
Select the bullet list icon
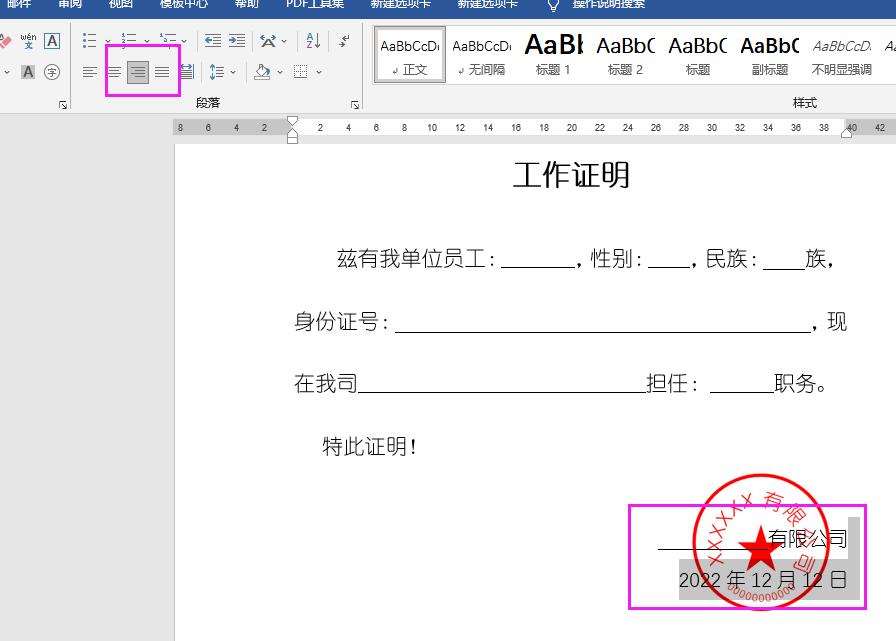coord(90,40)
